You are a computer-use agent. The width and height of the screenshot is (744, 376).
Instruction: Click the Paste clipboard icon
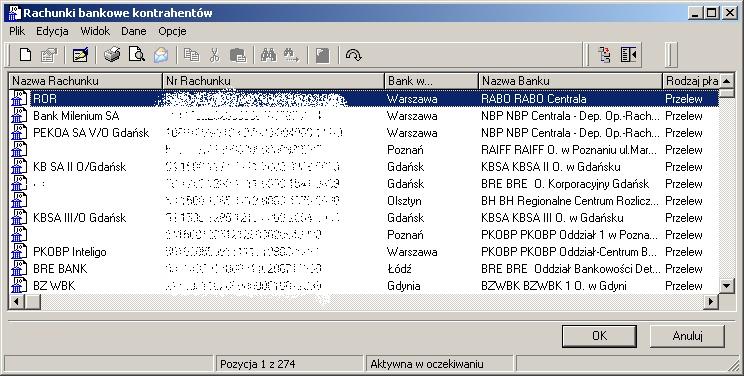click(x=238, y=55)
